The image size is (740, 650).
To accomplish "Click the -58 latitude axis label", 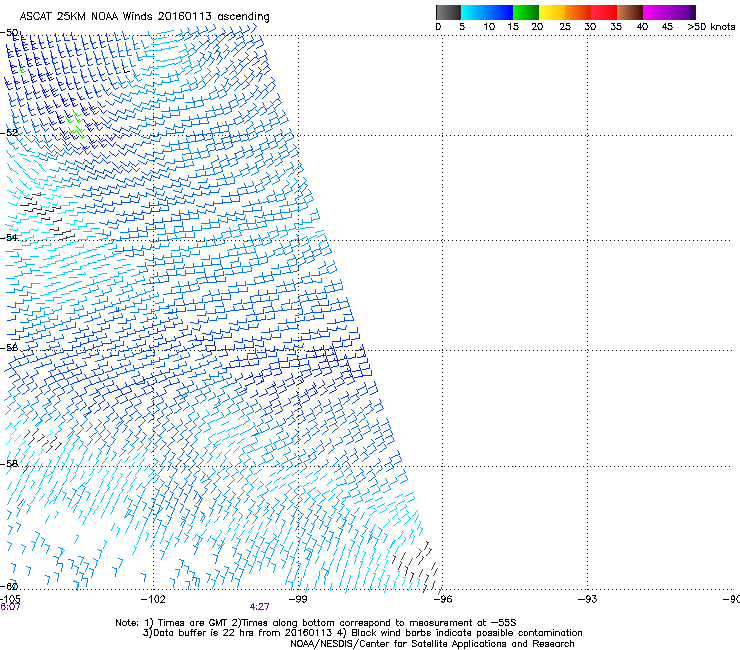I will (x=8, y=464).
